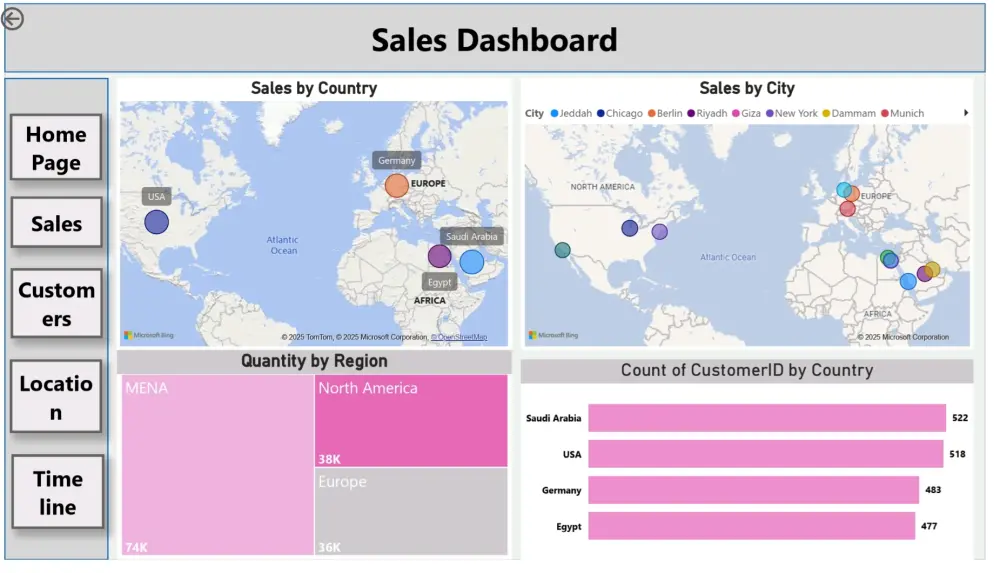1000x573 pixels.
Task: Click the Munich legend entry
Action: pos(902,114)
